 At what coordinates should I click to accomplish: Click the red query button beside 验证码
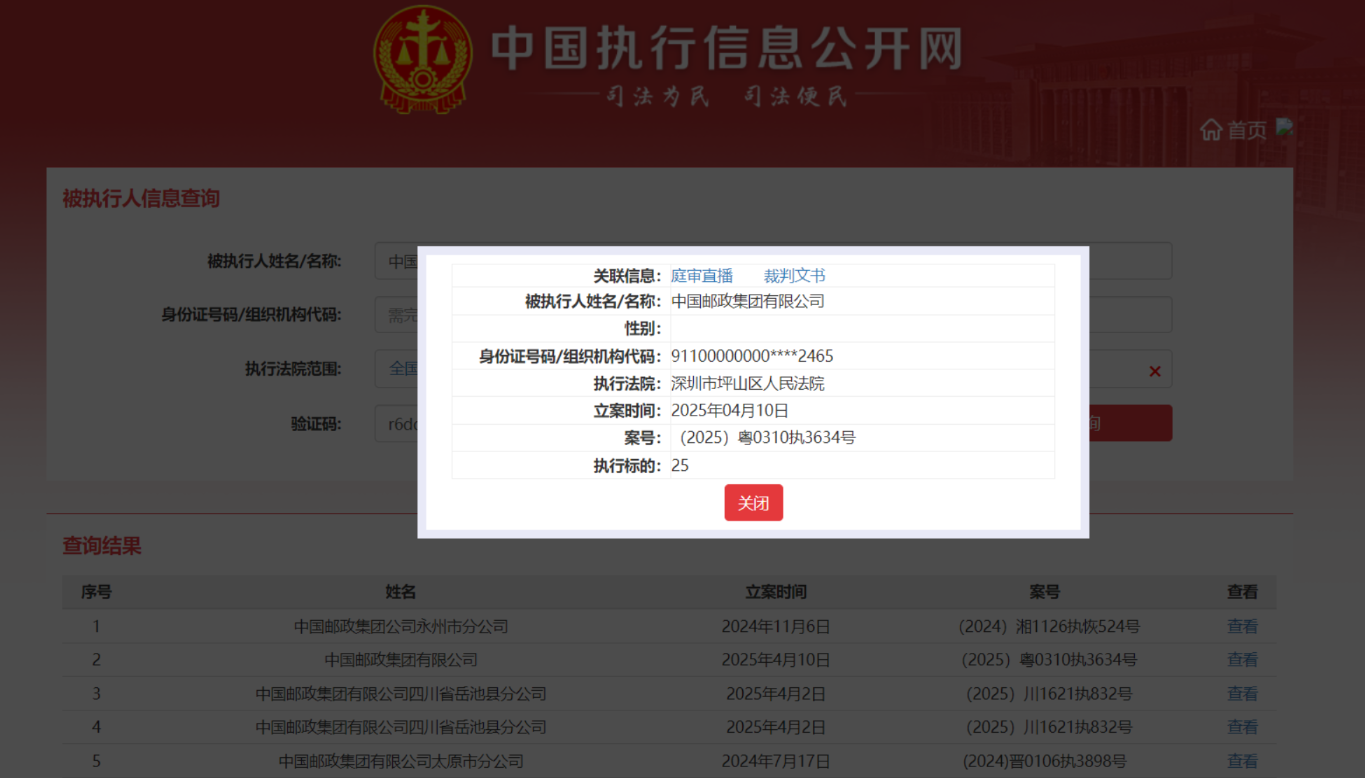1130,423
